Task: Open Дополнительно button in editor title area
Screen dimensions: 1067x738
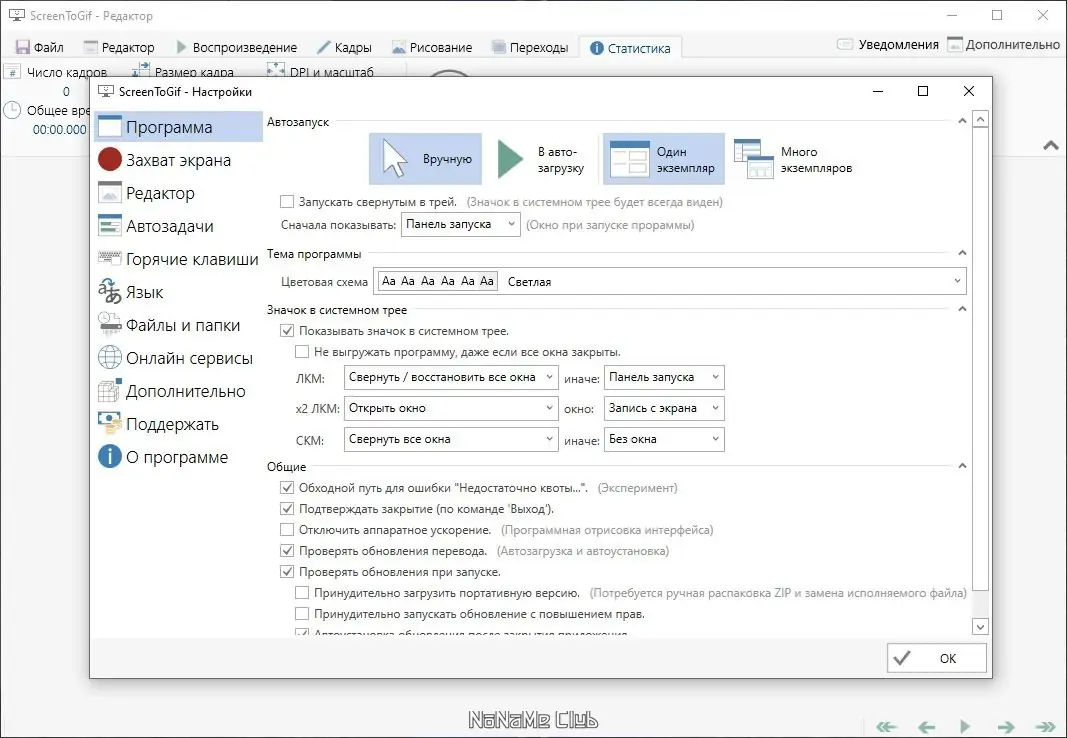Action: [1004, 44]
